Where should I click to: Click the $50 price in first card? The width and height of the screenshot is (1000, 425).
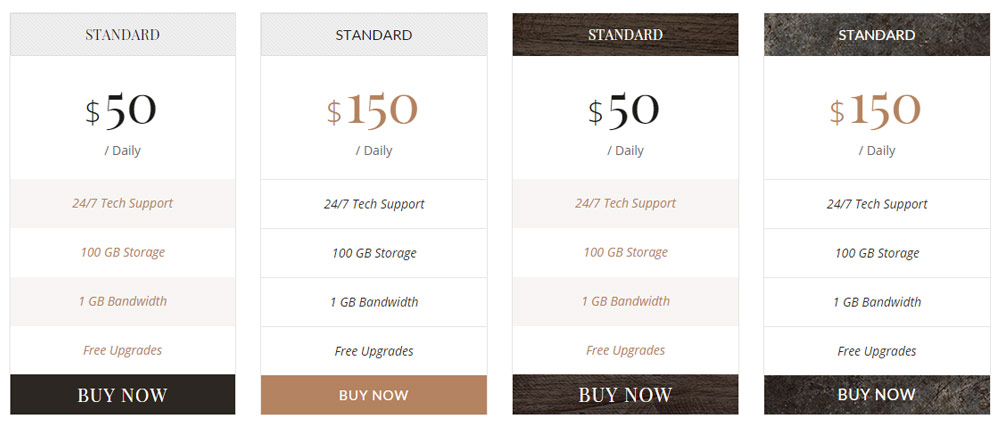(x=121, y=110)
